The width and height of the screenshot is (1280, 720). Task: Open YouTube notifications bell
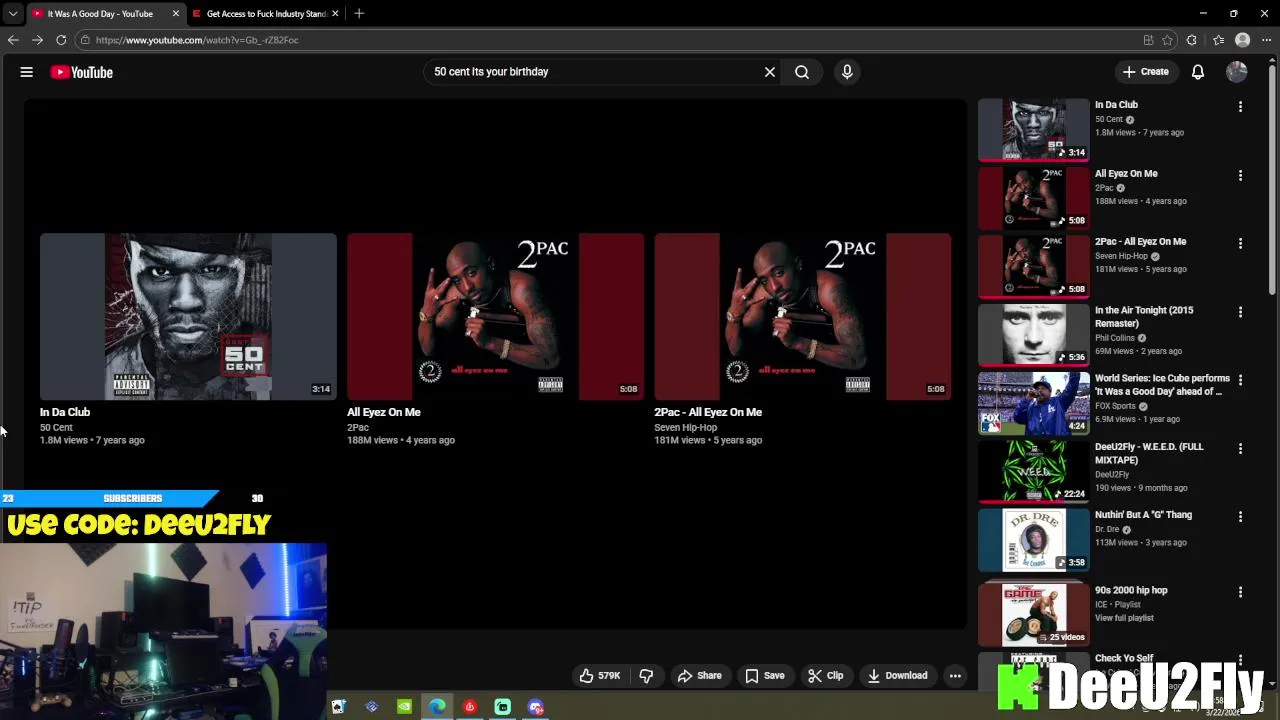pos(1198,72)
